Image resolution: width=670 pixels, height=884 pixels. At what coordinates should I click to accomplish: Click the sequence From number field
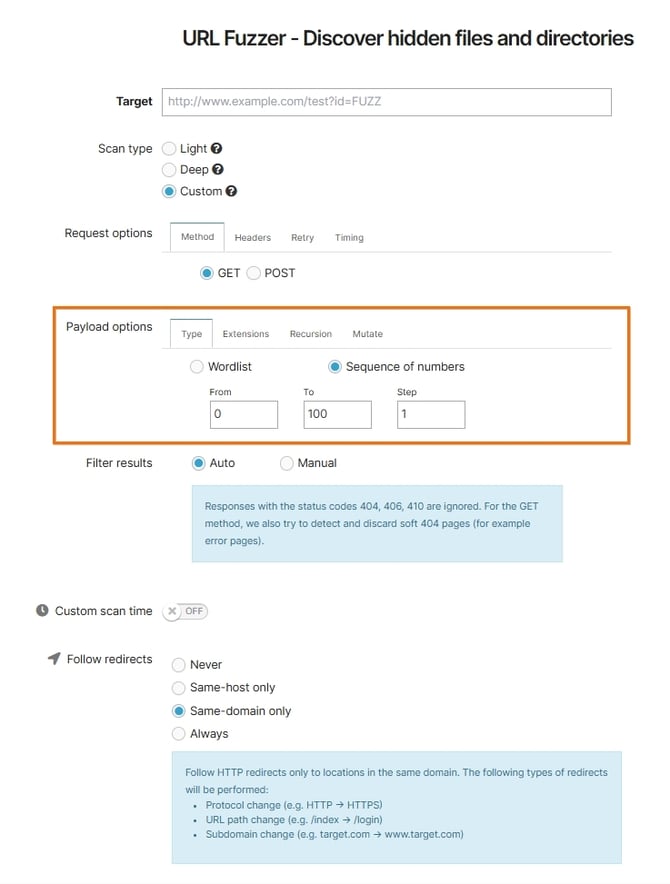coord(244,414)
